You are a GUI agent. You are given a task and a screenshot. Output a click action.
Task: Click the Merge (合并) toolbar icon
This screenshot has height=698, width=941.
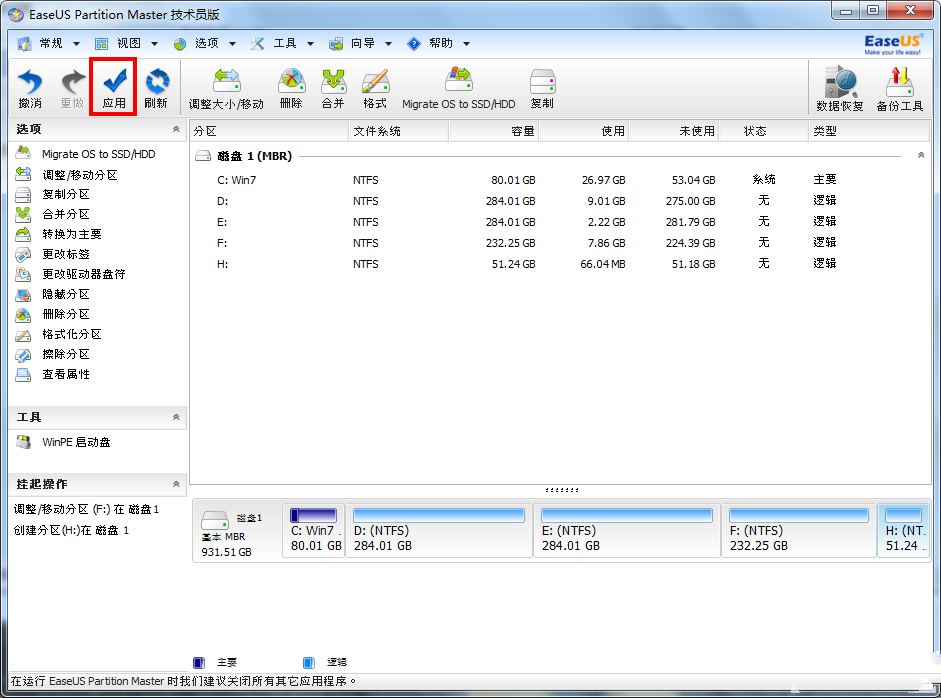(333, 89)
